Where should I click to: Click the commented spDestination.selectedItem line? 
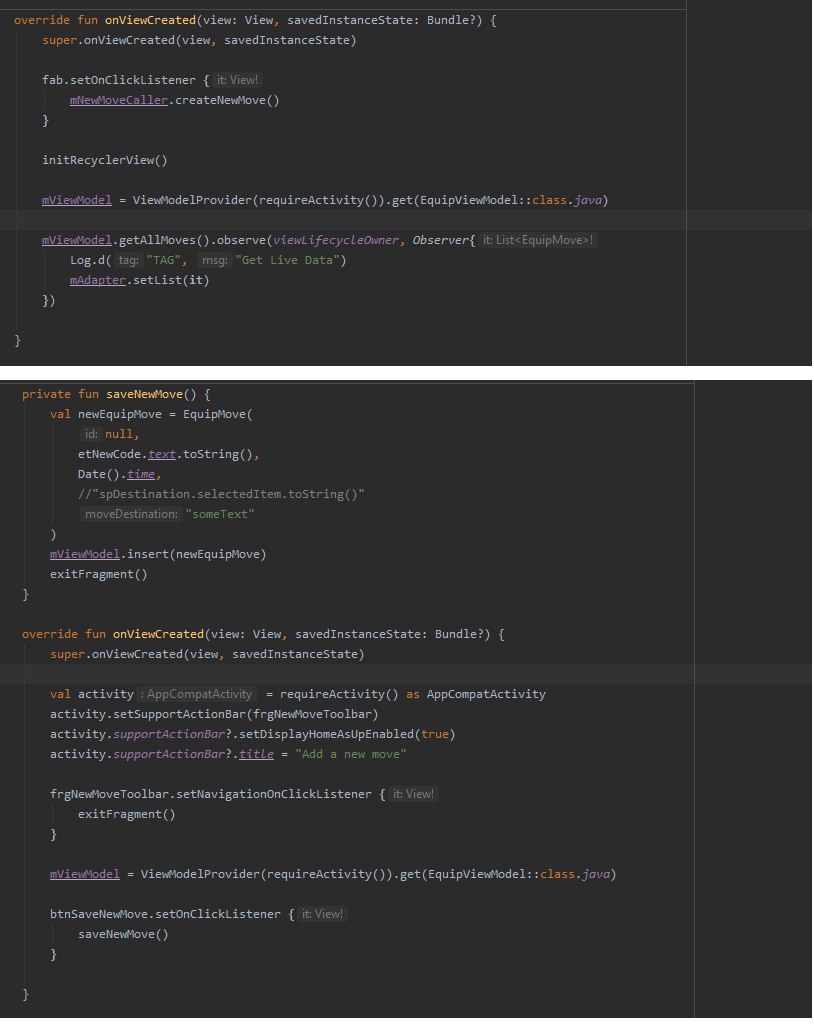pyautogui.click(x=221, y=494)
